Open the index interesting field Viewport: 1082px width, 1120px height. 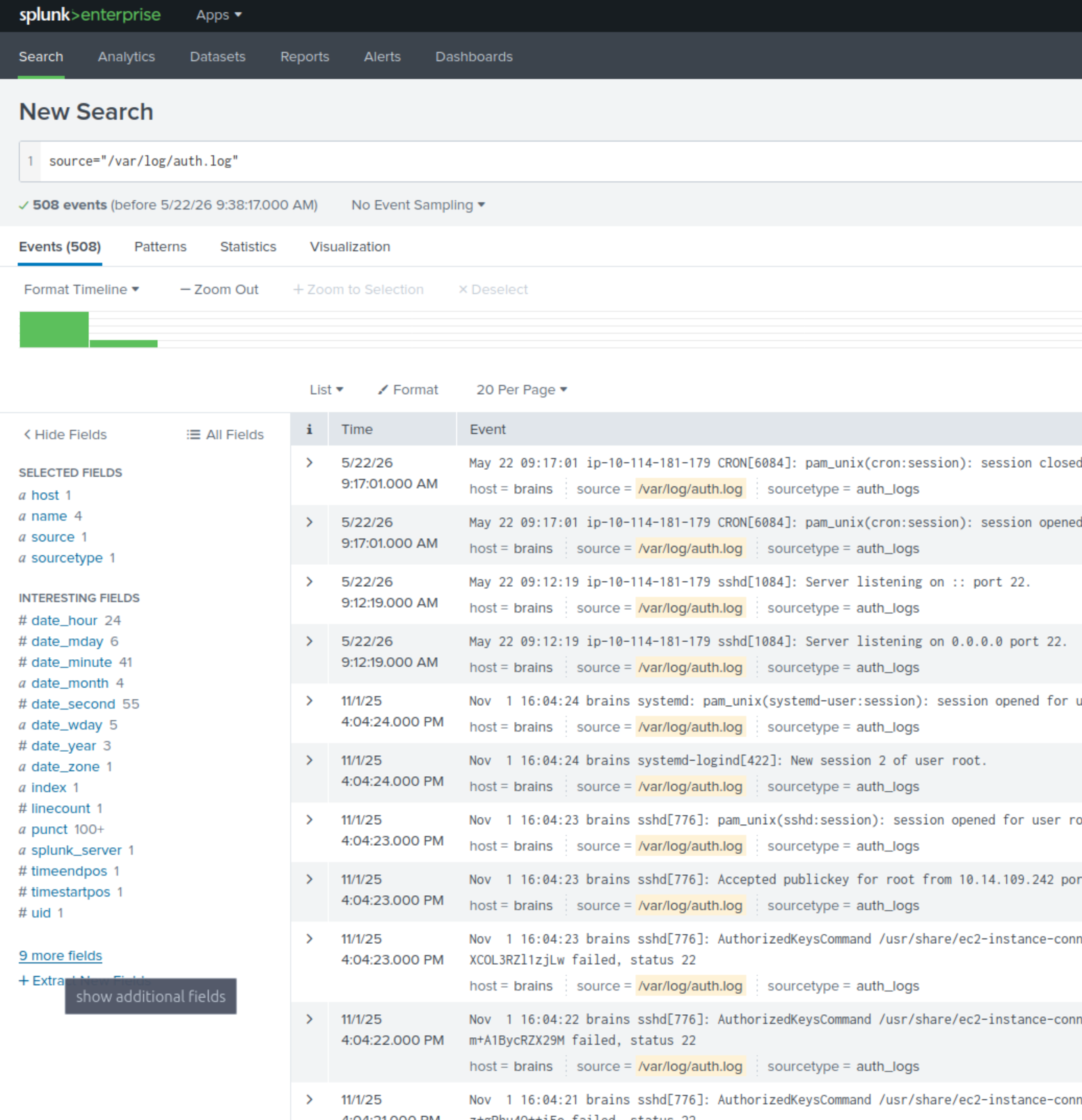[x=49, y=787]
